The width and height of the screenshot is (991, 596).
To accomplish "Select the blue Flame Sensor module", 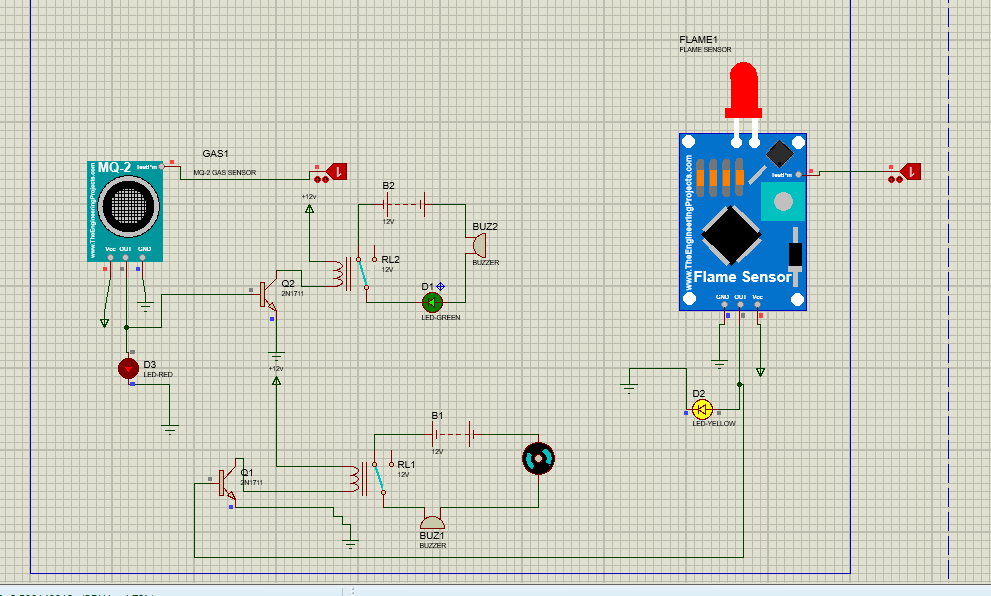I will tap(743, 222).
